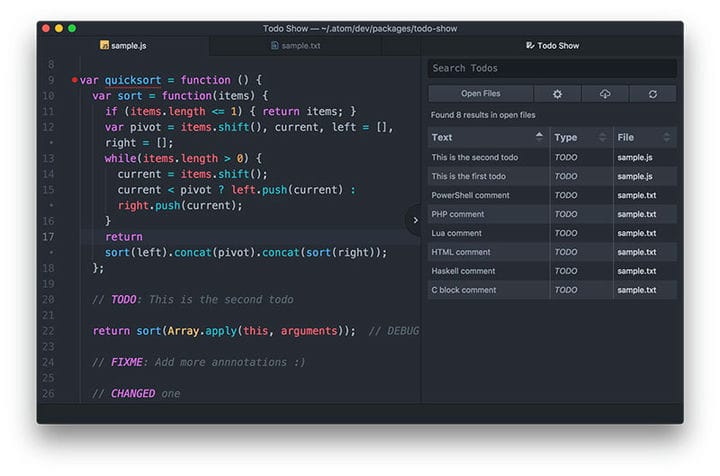Click the FIXME keyword on line 24
The width and height of the screenshot is (720, 476).
(x=127, y=362)
